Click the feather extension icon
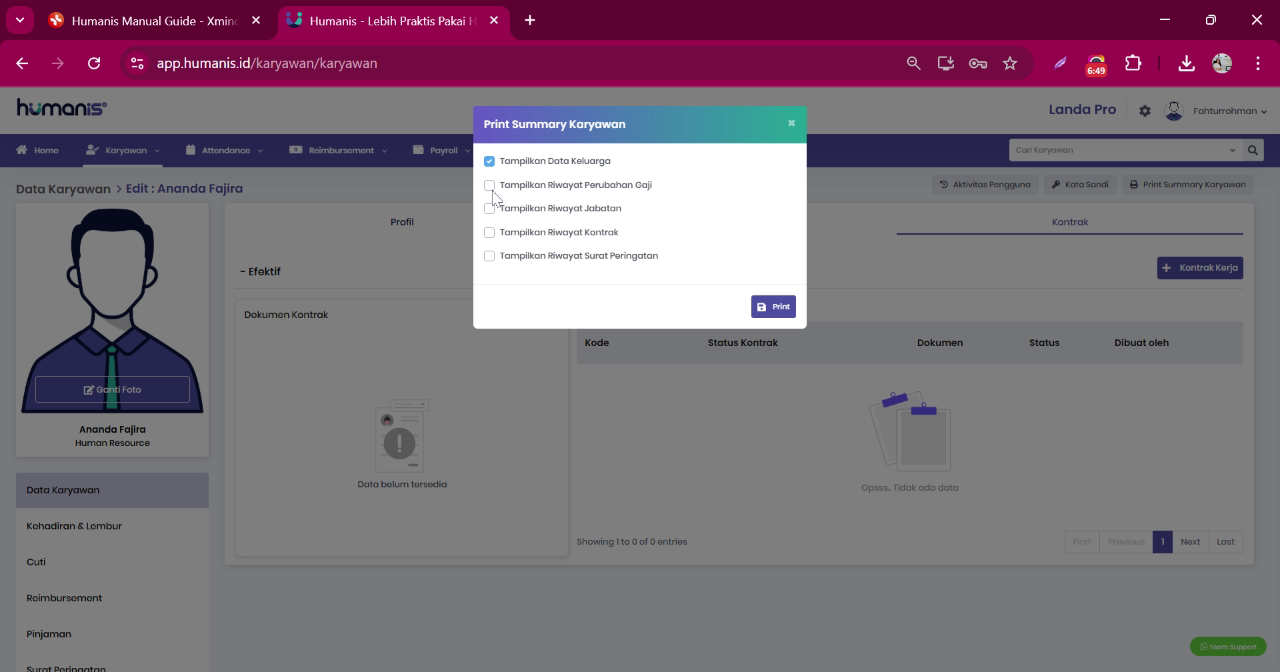Image resolution: width=1280 pixels, height=672 pixels. click(1060, 63)
